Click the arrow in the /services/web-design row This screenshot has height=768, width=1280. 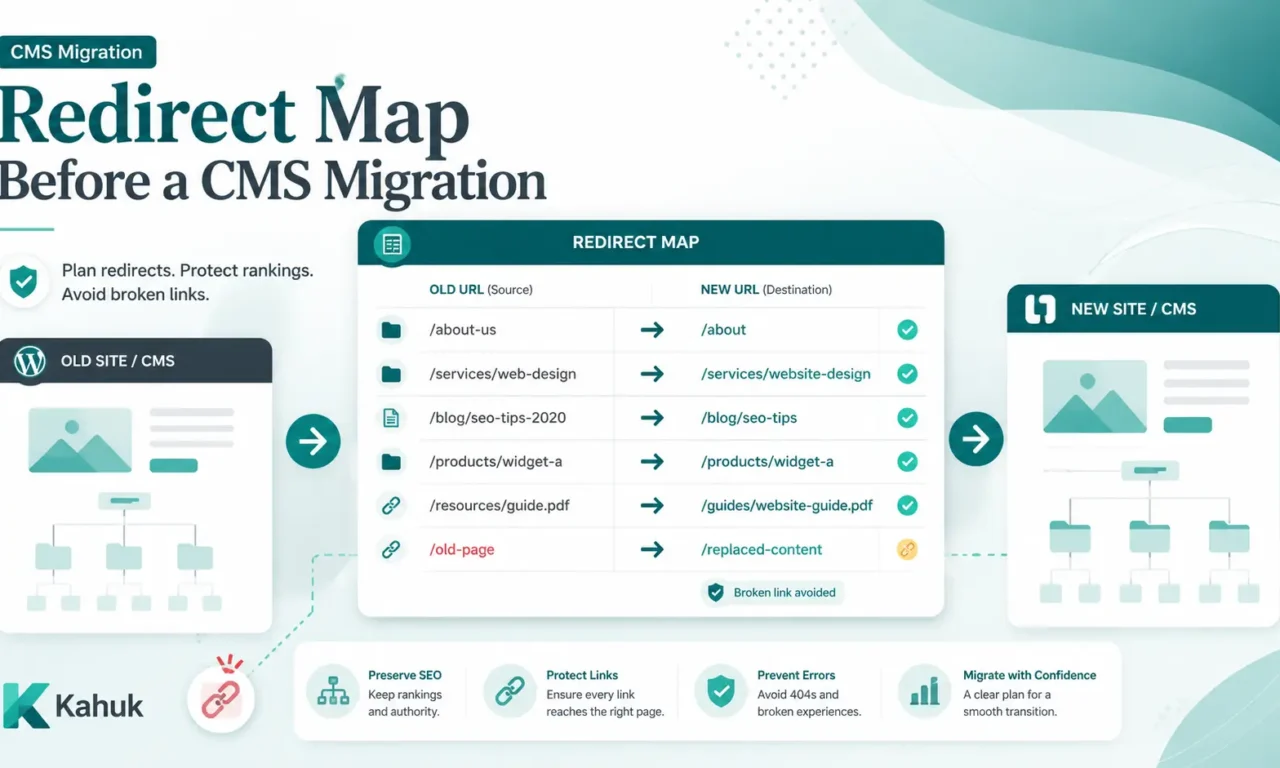(x=652, y=374)
